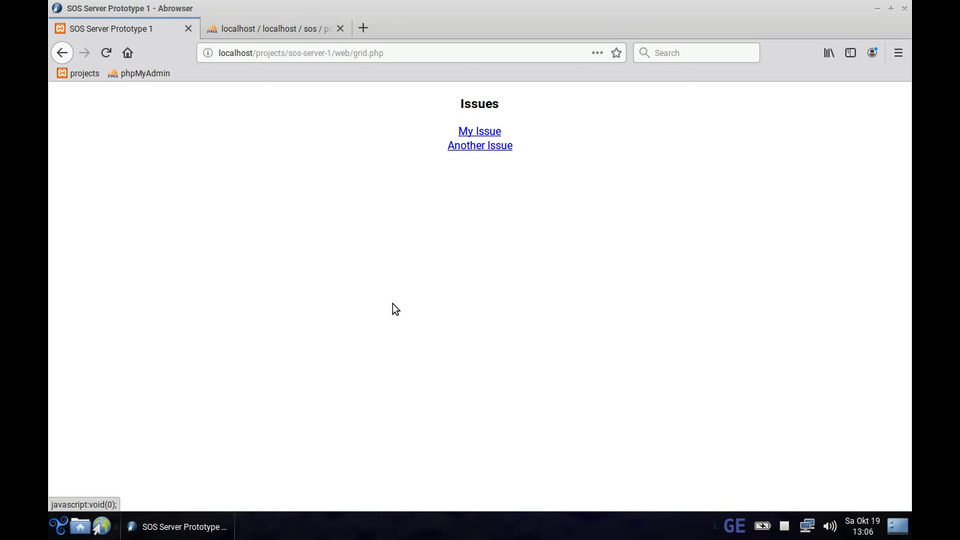The height and width of the screenshot is (540, 960).
Task: Open a new tab with plus button
Action: pos(363,28)
